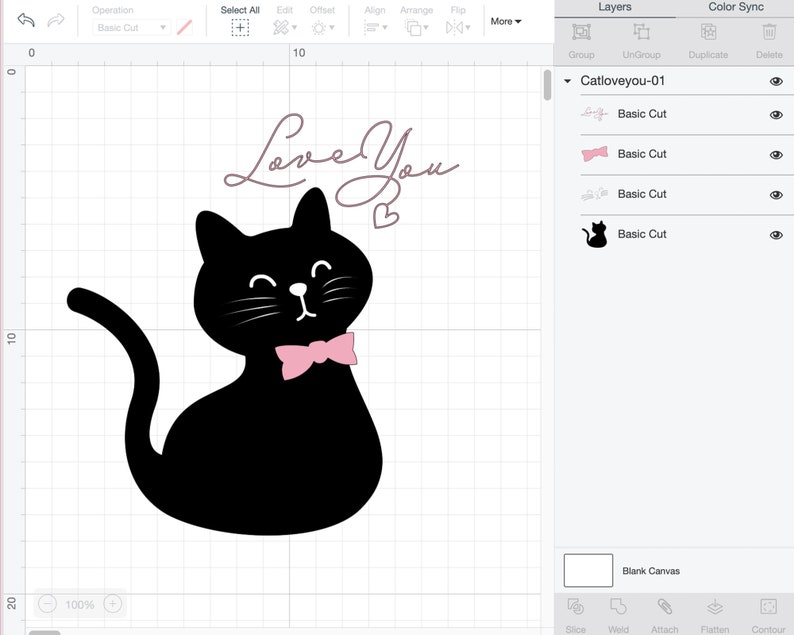Undo the last action with the Undo arrow
Screen dimensions: 794x635
click(x=26, y=20)
